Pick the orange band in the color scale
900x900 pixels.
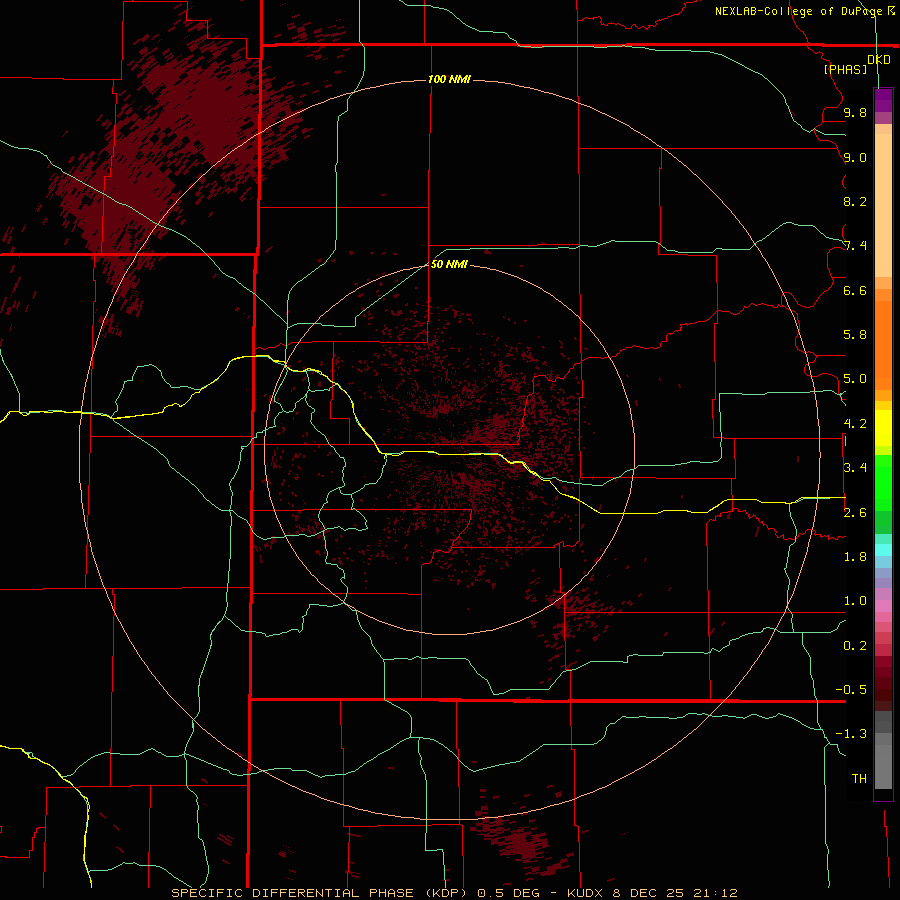click(x=883, y=346)
